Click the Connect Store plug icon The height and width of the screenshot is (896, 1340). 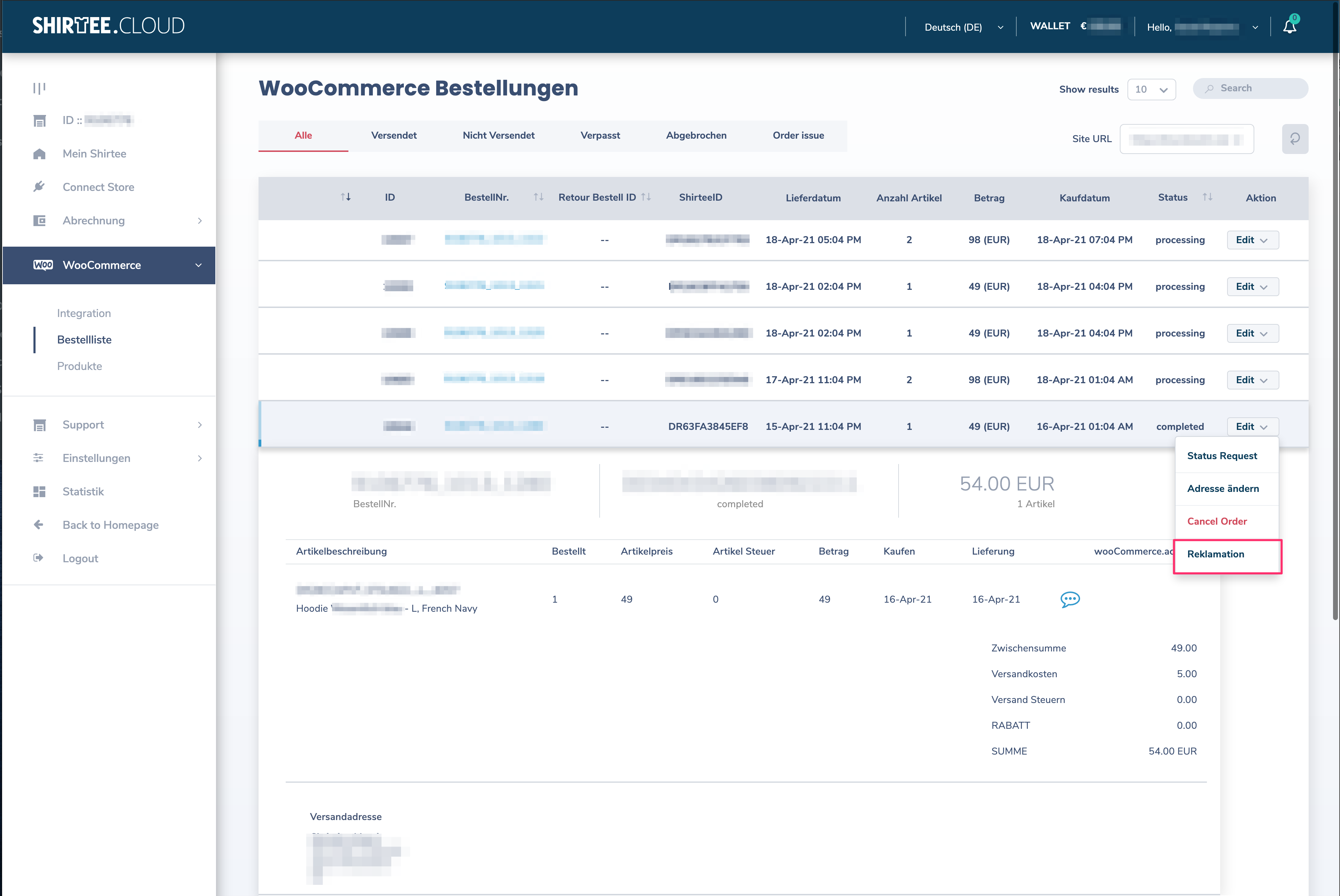tap(39, 187)
